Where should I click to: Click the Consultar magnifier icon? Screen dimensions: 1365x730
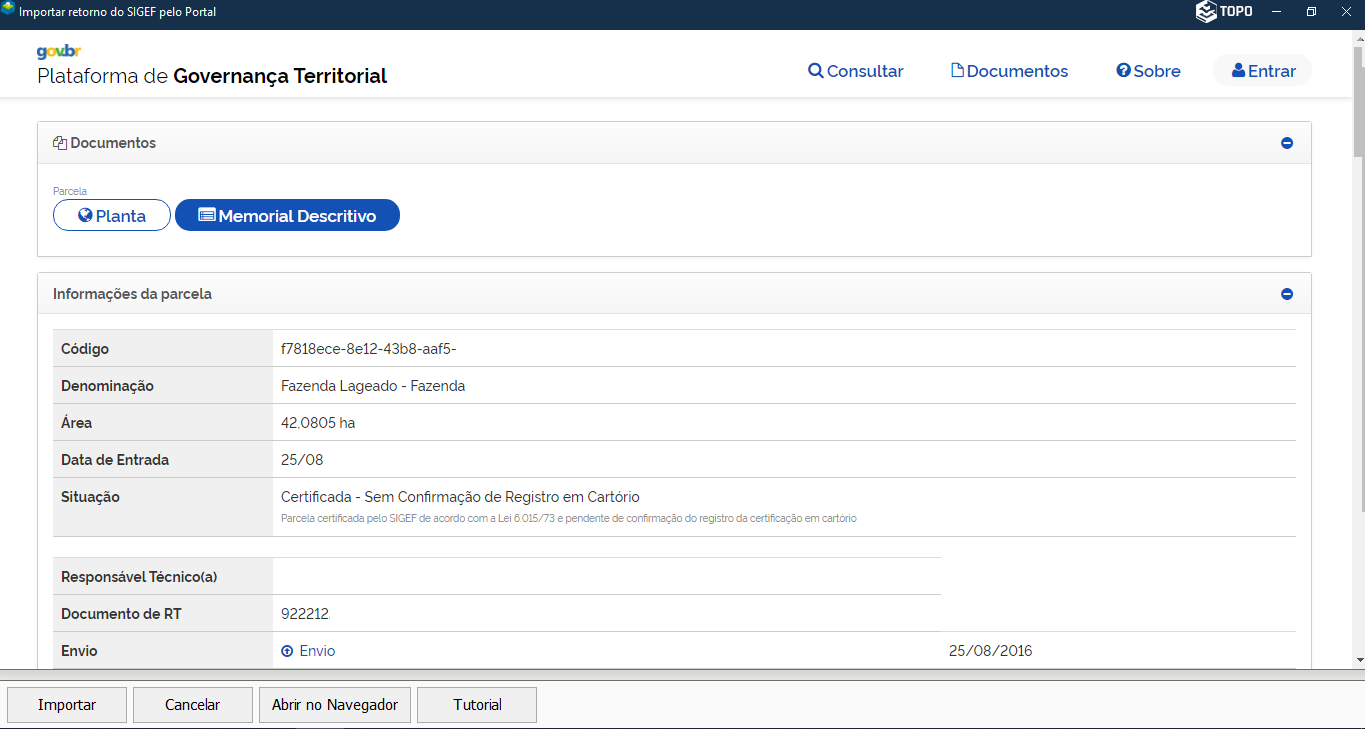click(816, 71)
